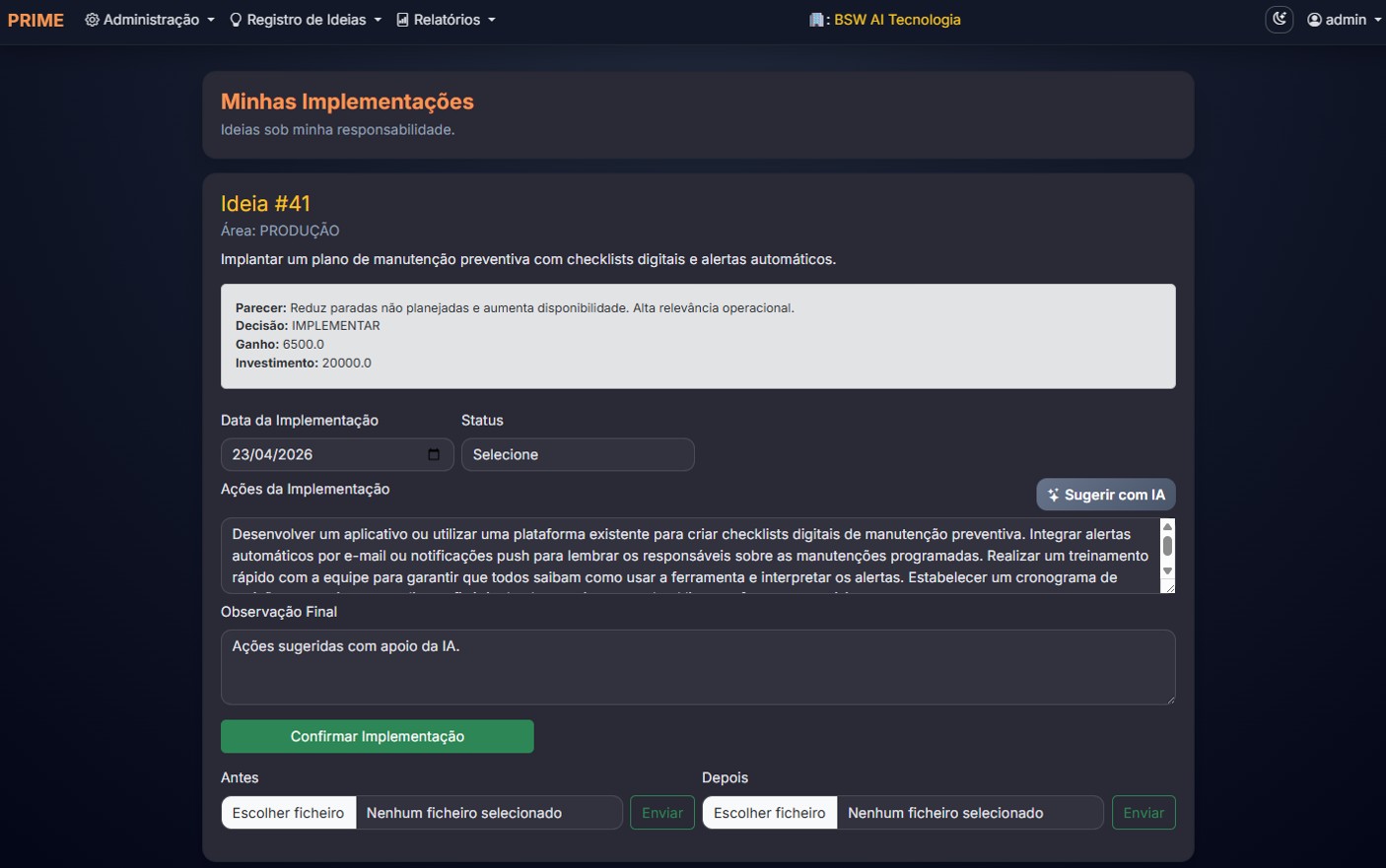Click the BSW AI Tecnologia company name
Screen dimensions: 1386x868
point(897,20)
